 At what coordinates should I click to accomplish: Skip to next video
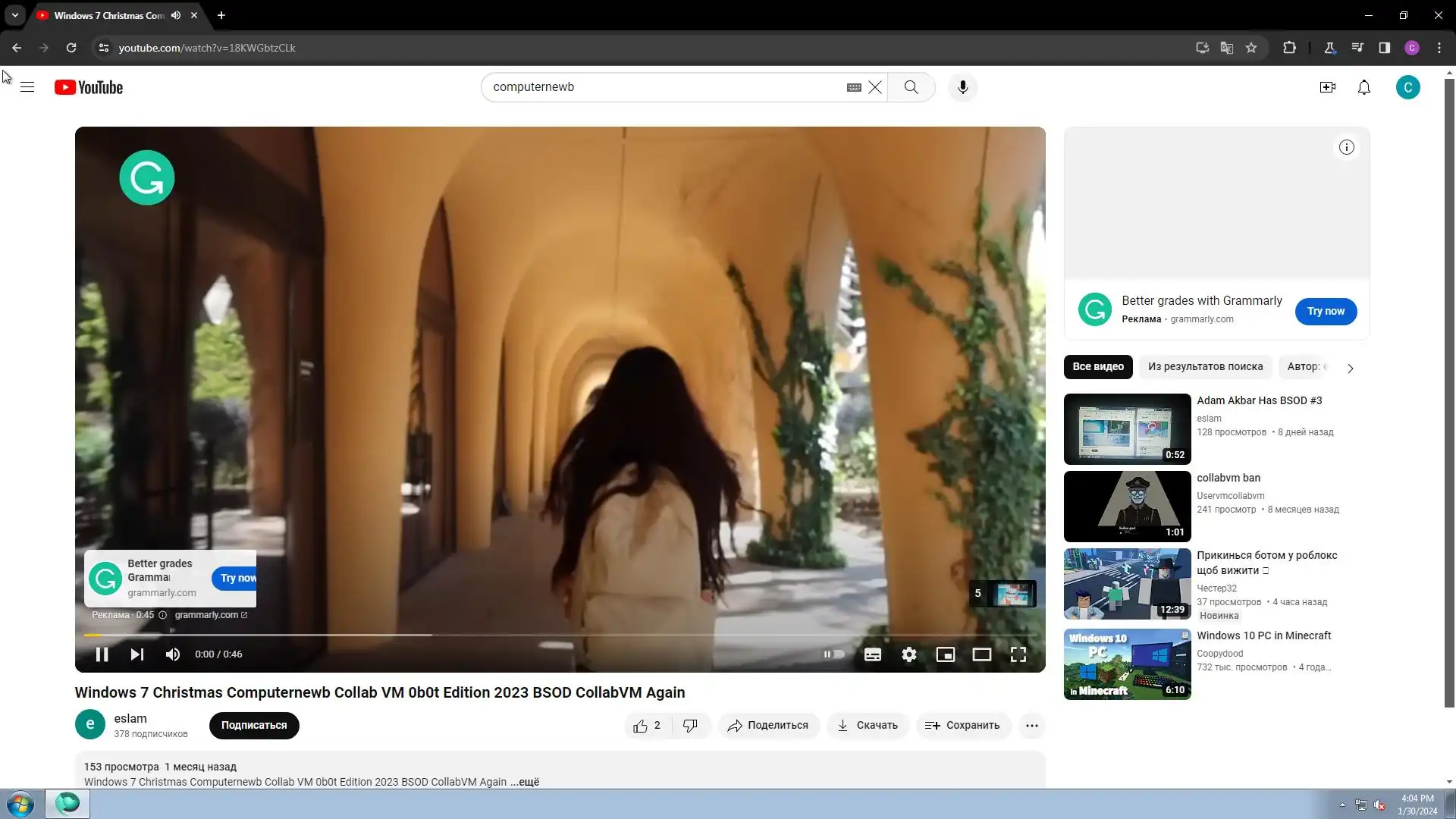(136, 654)
